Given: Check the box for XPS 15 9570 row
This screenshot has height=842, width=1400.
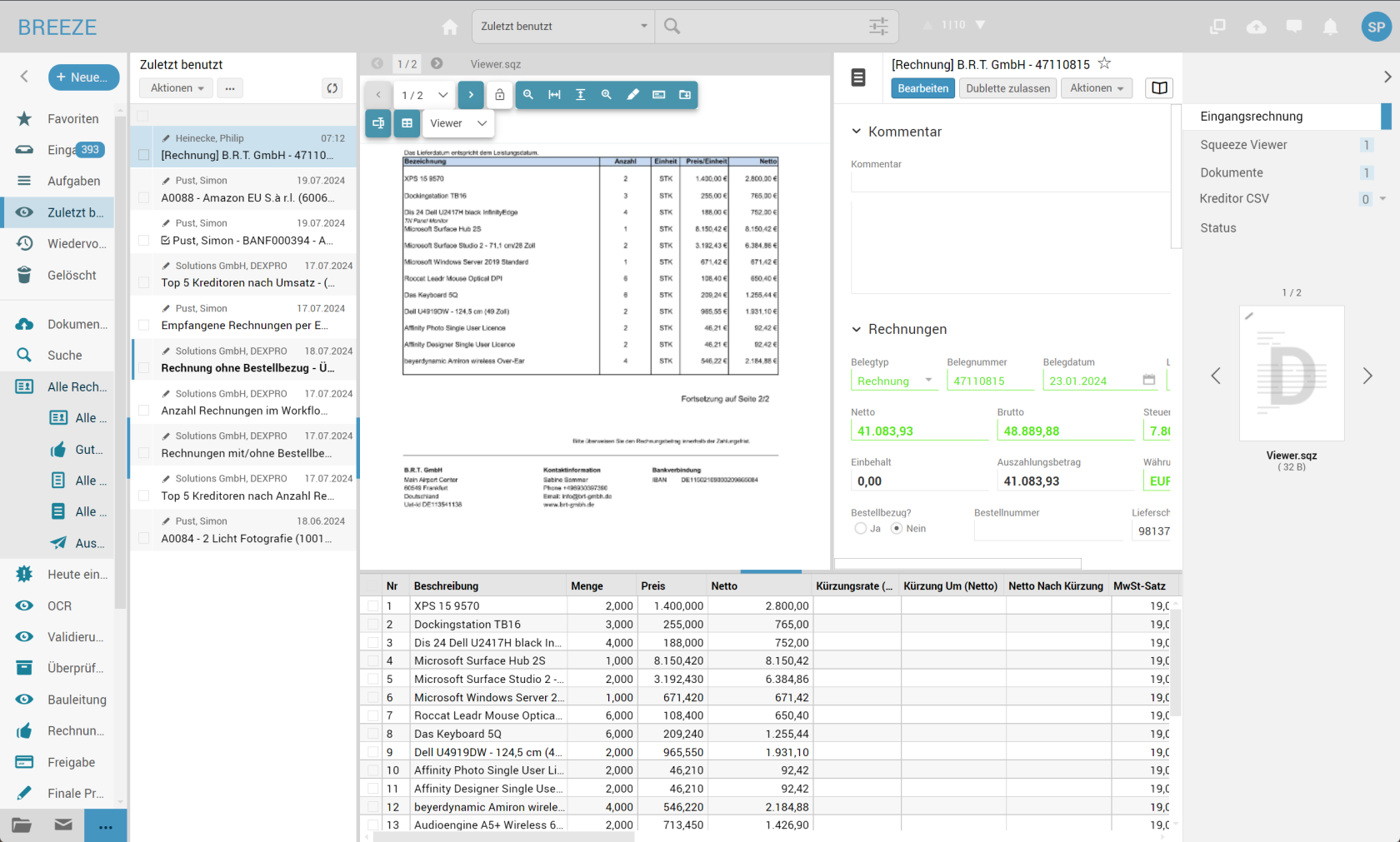Looking at the screenshot, I should click(372, 606).
